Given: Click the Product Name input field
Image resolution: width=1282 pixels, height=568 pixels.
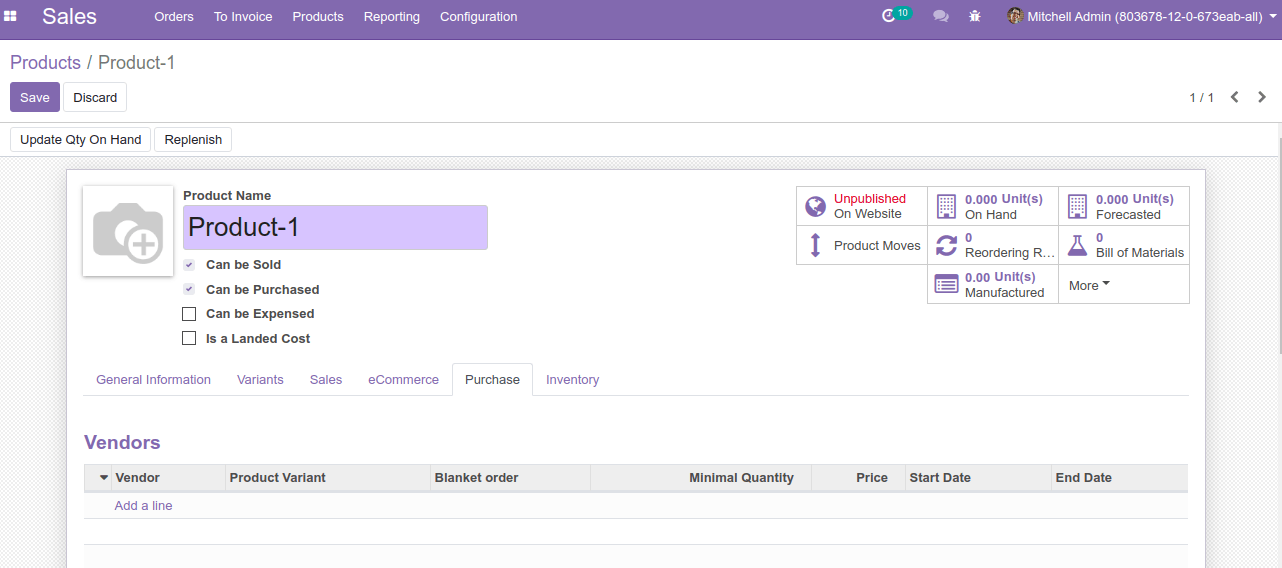Looking at the screenshot, I should [335, 227].
